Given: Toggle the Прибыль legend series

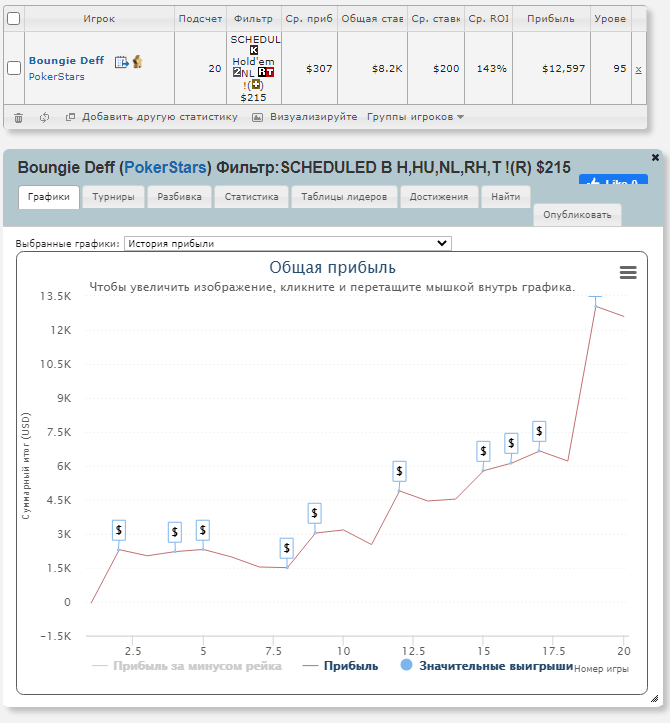Looking at the screenshot, I should pyautogui.click(x=340, y=666).
